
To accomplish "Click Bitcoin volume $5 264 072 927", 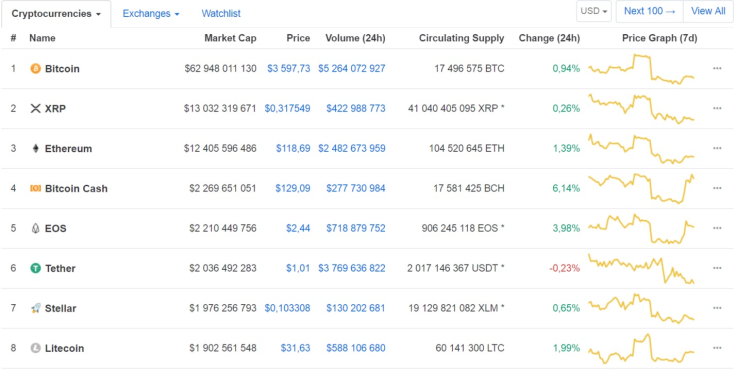I will click(x=352, y=69).
